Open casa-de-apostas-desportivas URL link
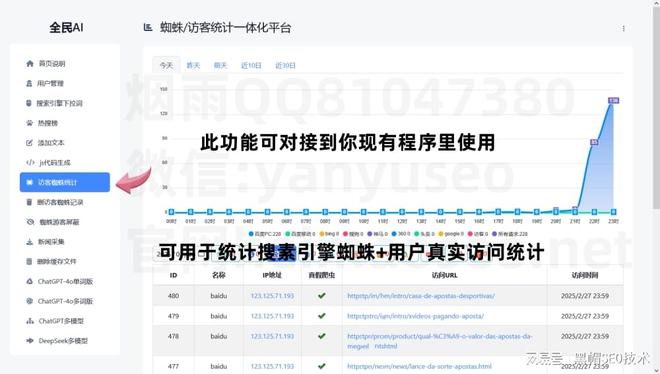Viewport: 660px width, 374px height. pyautogui.click(x=421, y=296)
